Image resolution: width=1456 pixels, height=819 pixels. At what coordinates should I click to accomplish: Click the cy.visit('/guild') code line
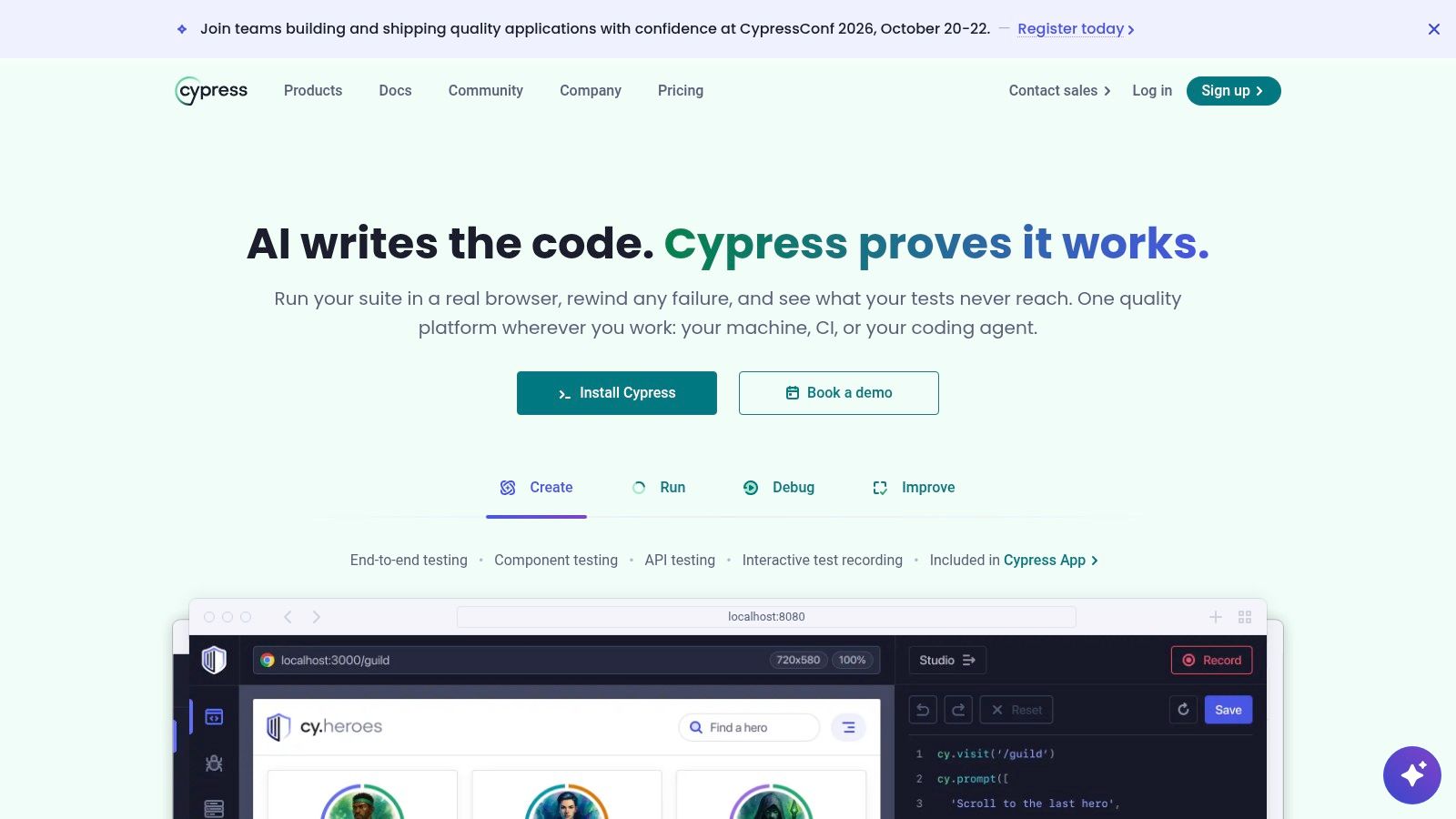996,754
